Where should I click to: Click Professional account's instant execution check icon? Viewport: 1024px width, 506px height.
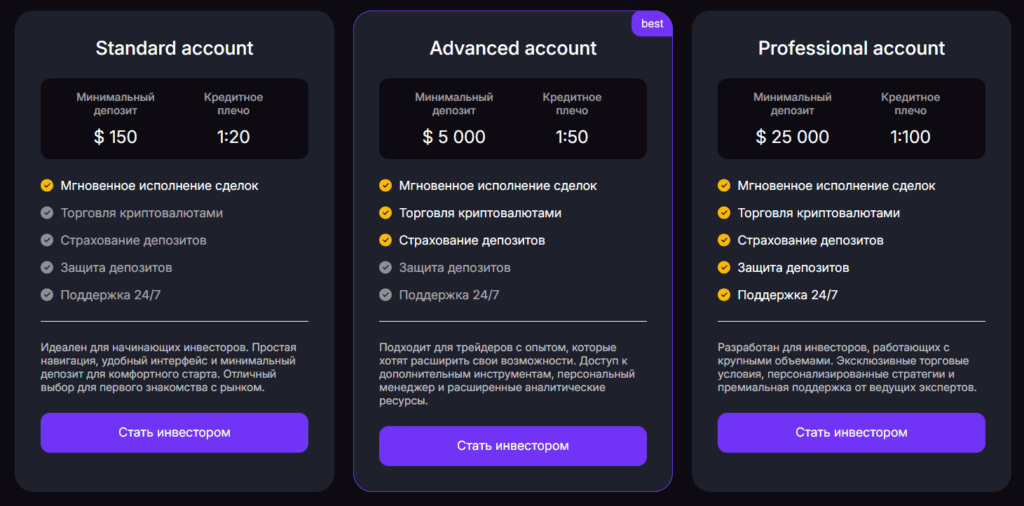point(724,185)
